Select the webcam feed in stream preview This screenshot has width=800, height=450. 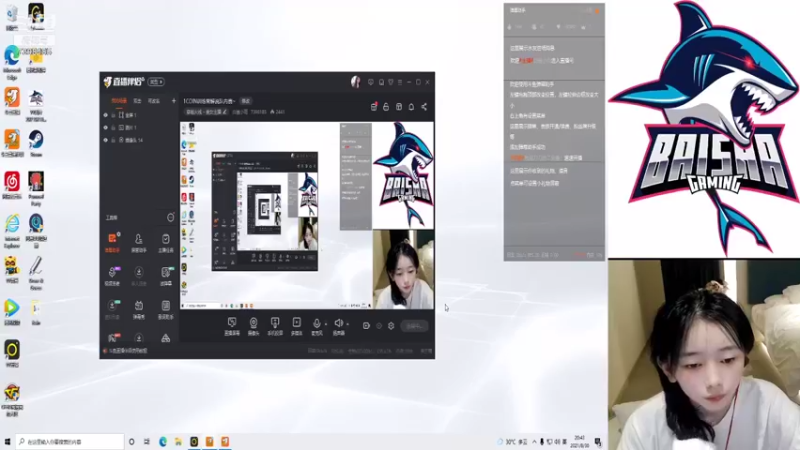[x=403, y=269]
